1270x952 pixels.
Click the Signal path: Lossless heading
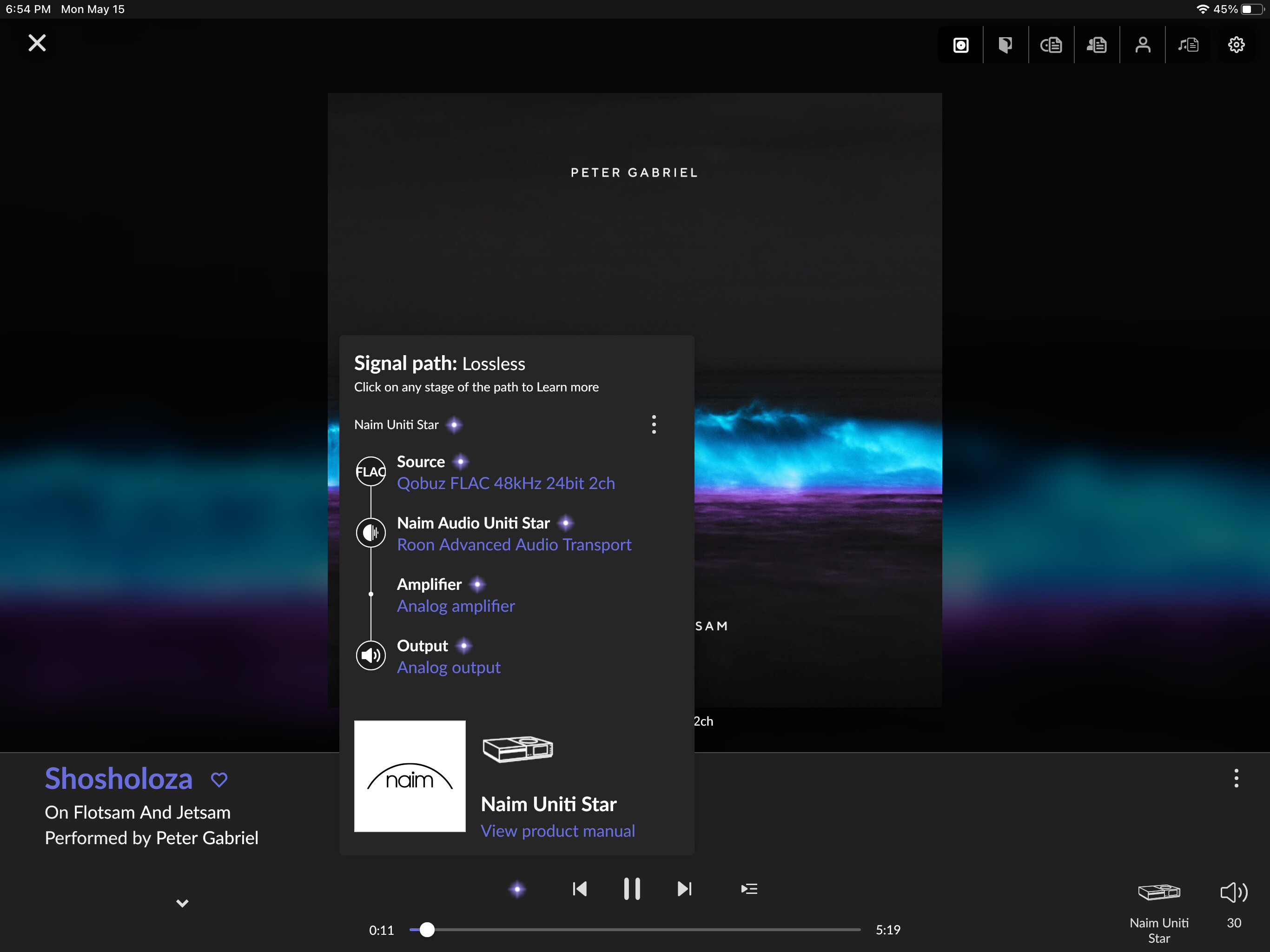tap(439, 364)
